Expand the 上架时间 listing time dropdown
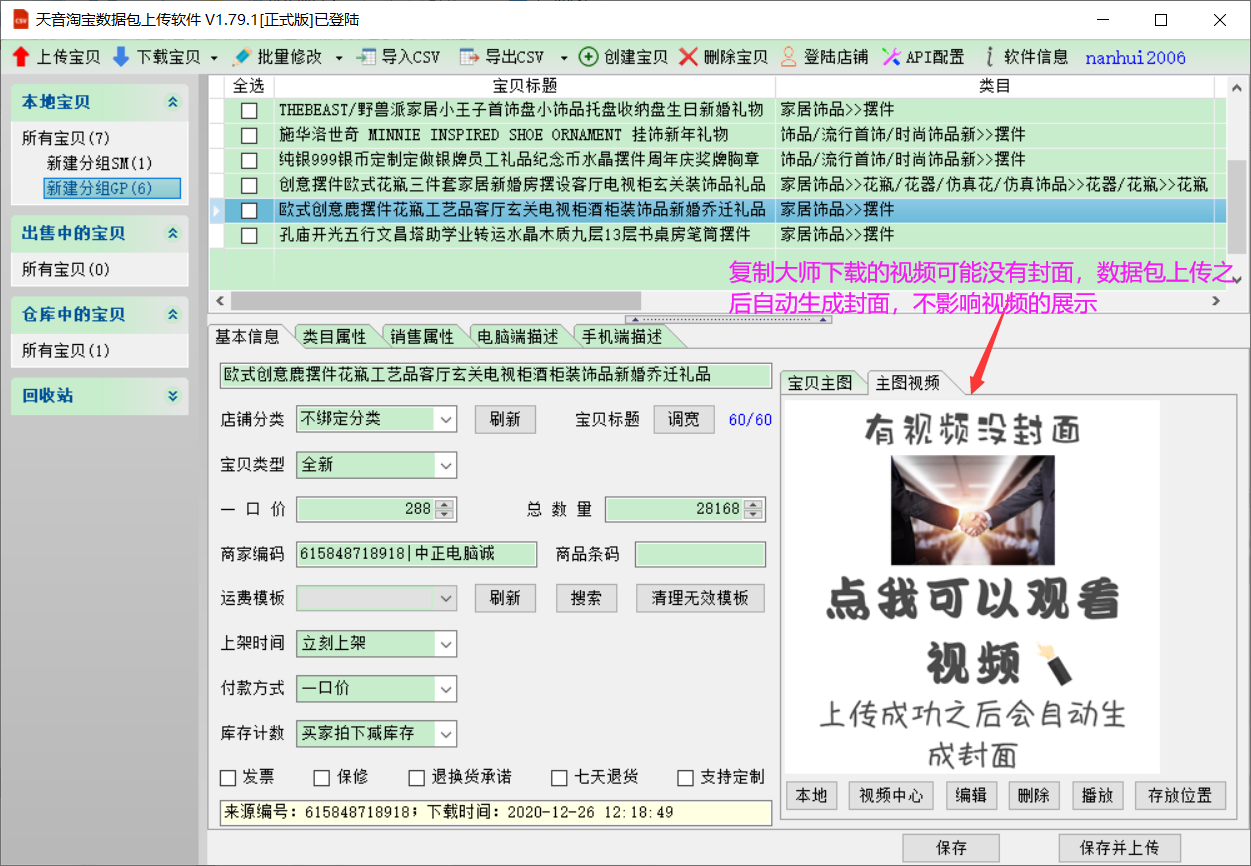1251x866 pixels. click(x=446, y=644)
